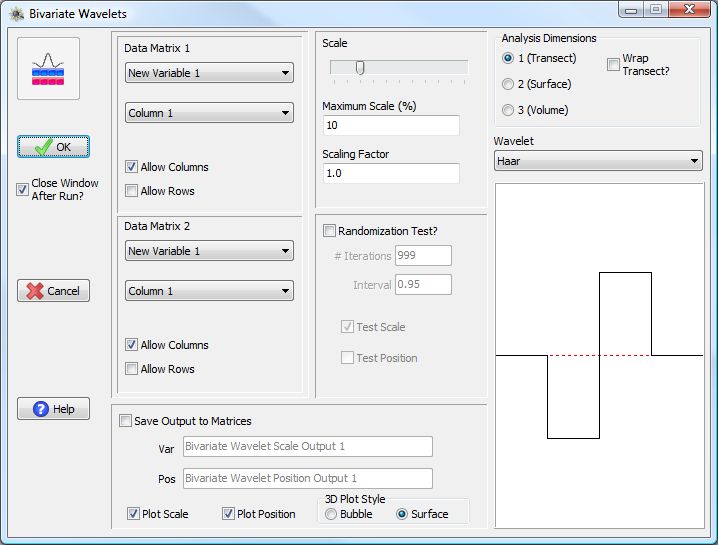Screen dimensions: 718x545
Task: Cancel the Bivariate Wavelets dialog
Action: tap(54, 291)
